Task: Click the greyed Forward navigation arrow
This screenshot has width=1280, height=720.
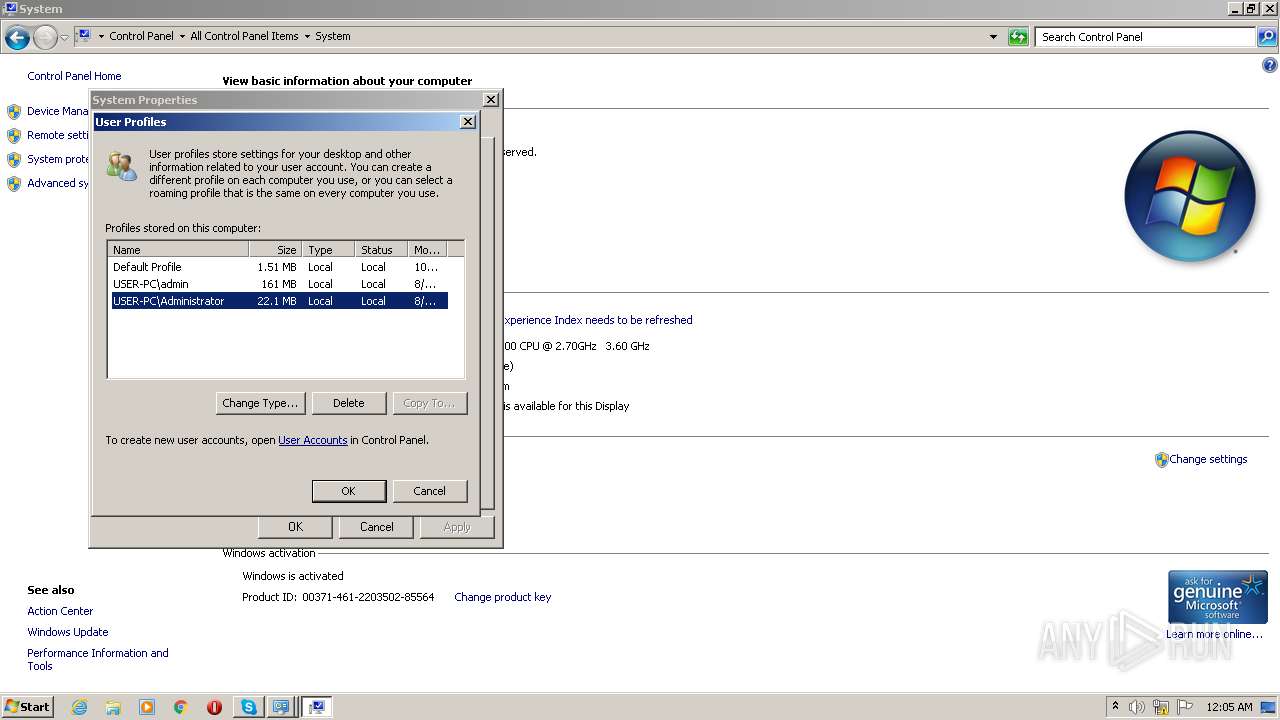Action: pos(45,38)
